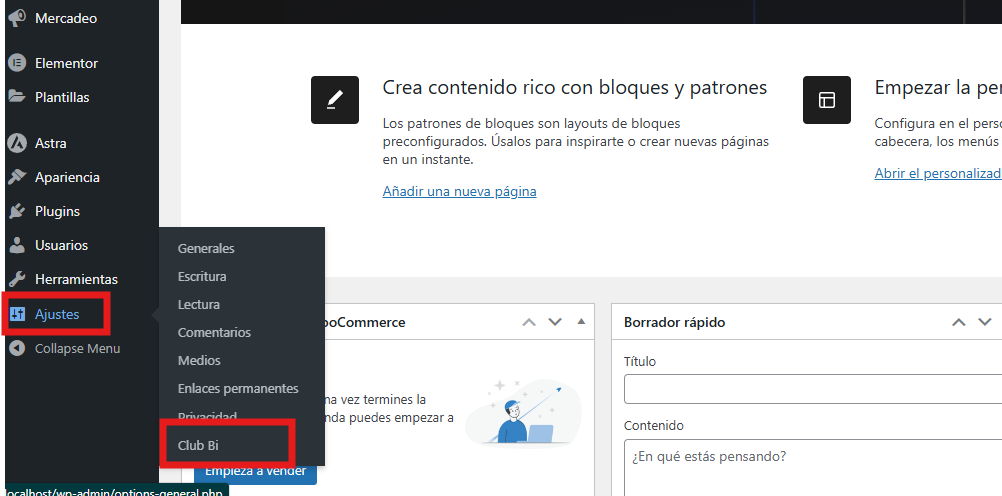Move the Borrador rápido widget down

985,322
